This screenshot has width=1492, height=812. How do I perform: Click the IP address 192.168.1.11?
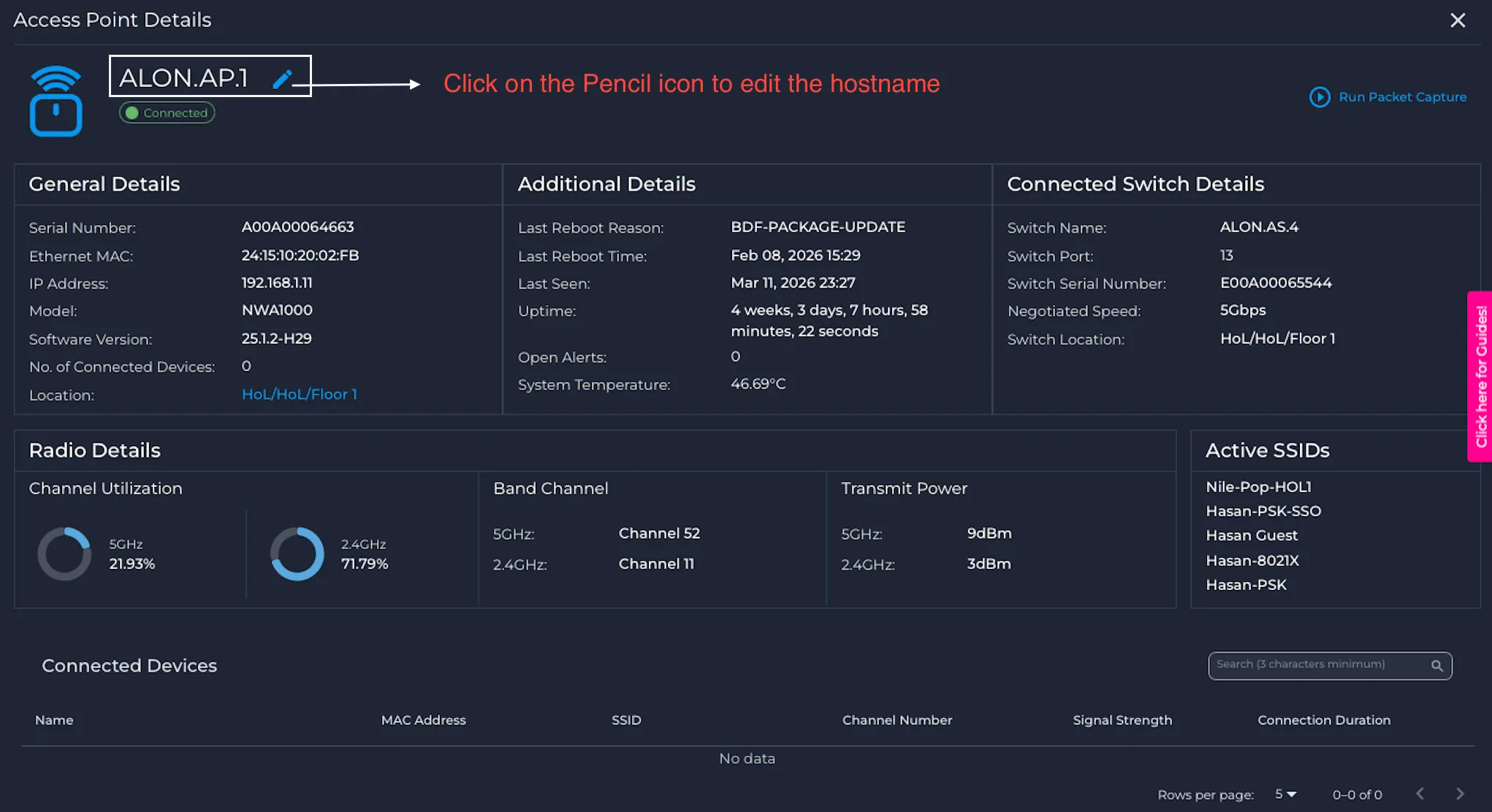277,283
